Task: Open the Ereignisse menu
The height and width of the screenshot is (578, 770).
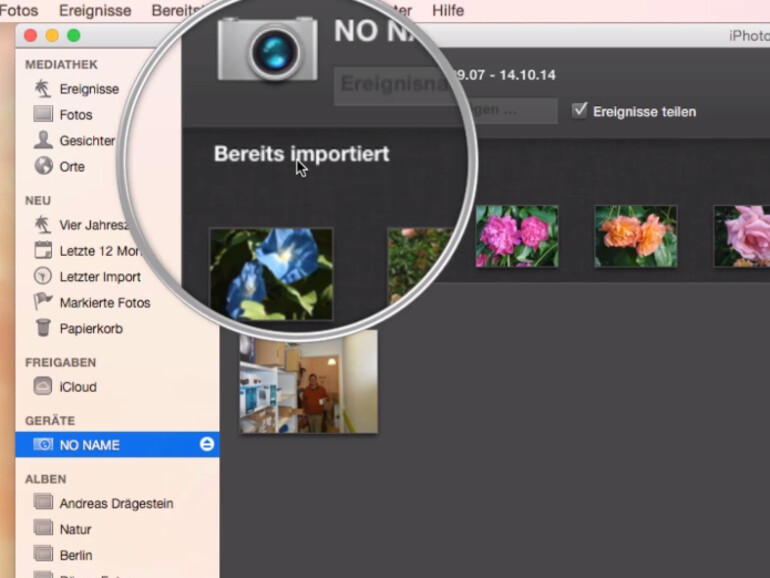Action: pyautogui.click(x=95, y=10)
